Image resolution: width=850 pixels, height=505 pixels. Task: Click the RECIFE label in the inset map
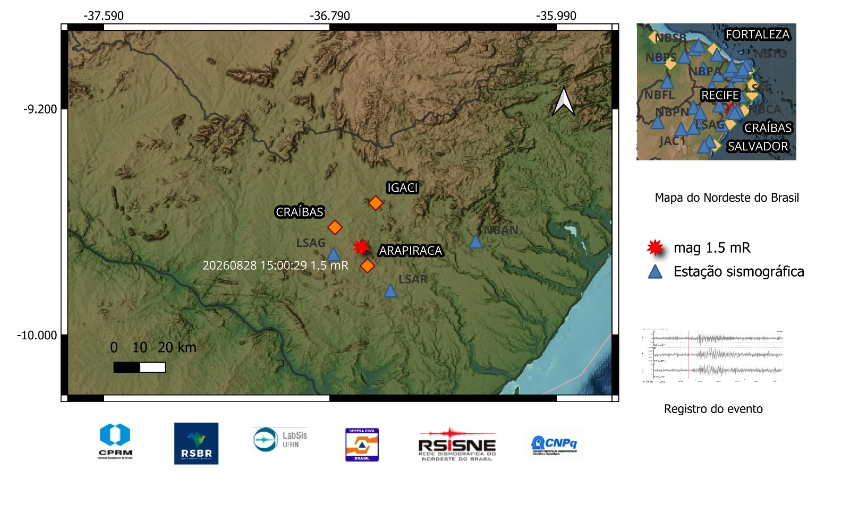tap(720, 95)
